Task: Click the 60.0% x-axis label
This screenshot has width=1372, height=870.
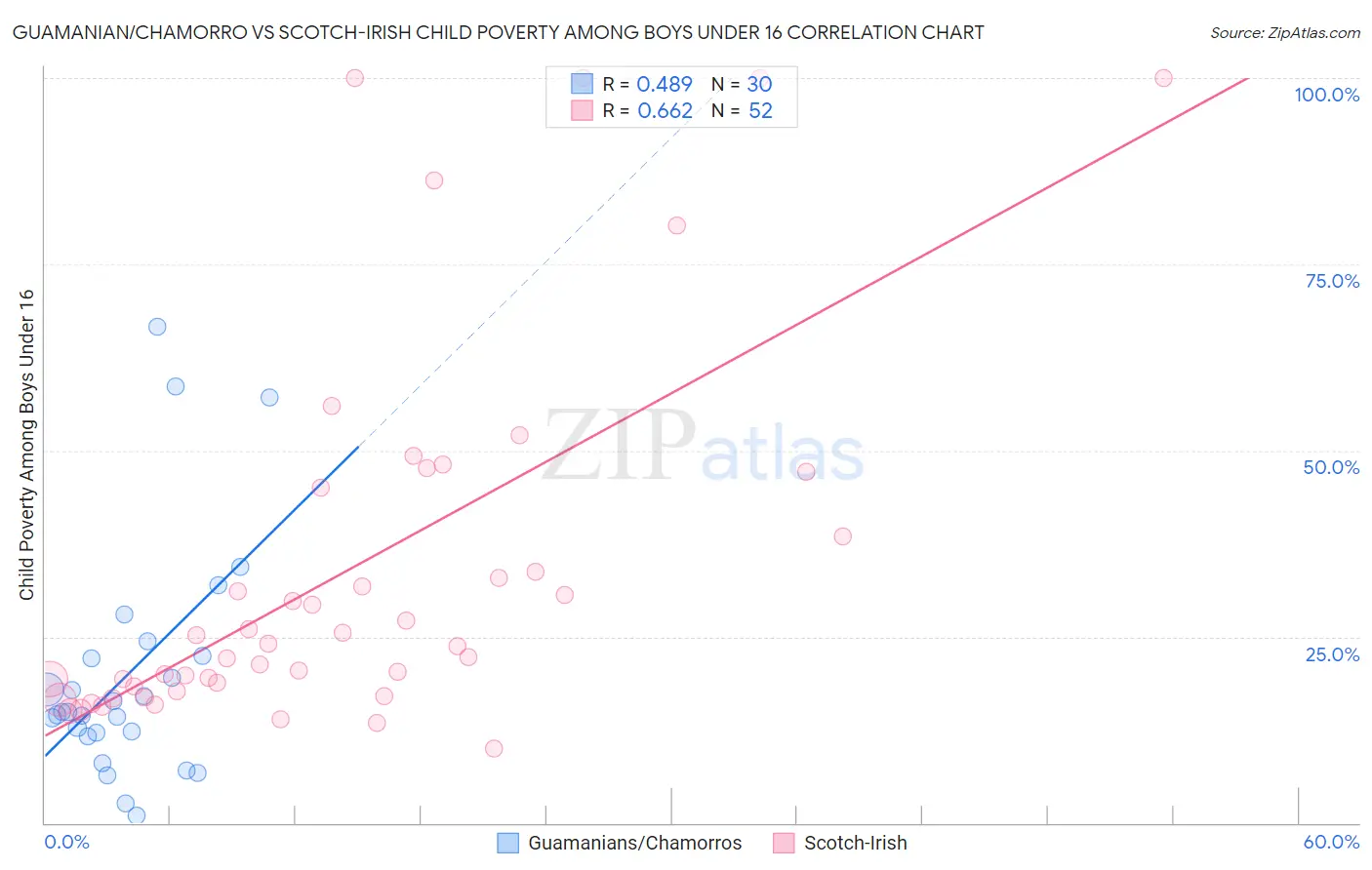Action: (x=1331, y=842)
